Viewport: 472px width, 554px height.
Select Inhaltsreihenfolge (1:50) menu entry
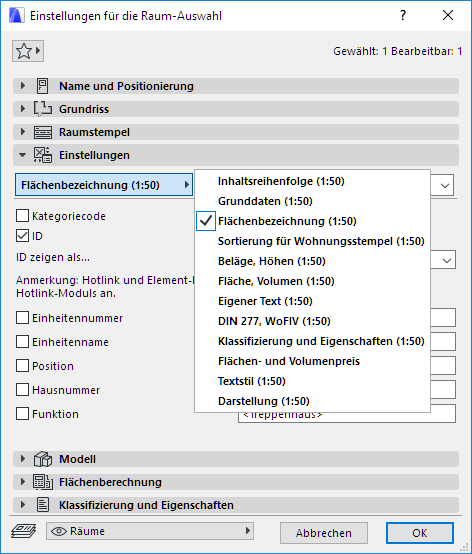(312, 181)
